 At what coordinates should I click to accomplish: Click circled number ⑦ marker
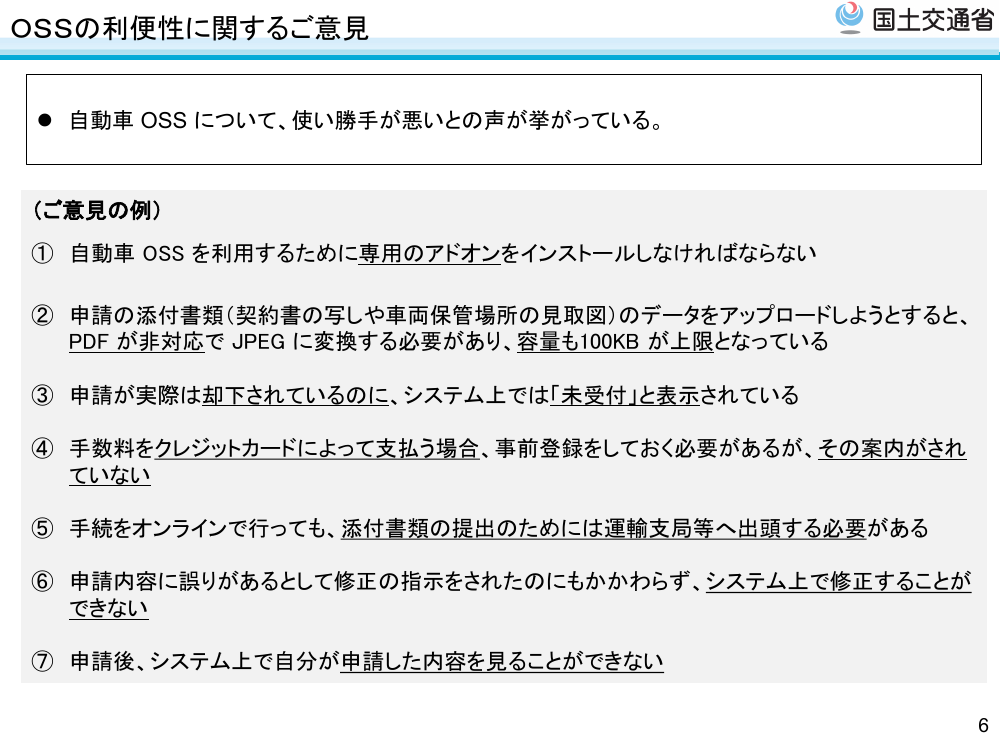click(x=42, y=661)
